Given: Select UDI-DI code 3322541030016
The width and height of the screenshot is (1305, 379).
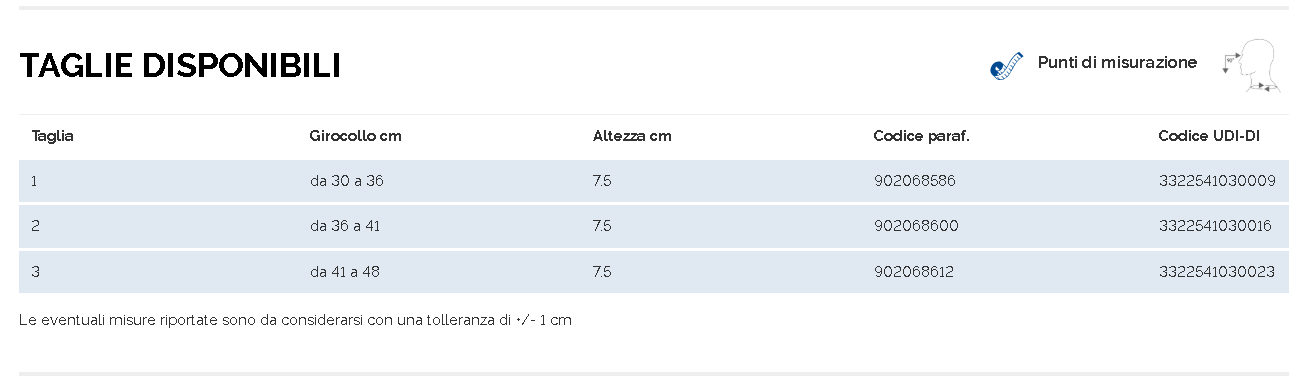Looking at the screenshot, I should tap(1215, 226).
